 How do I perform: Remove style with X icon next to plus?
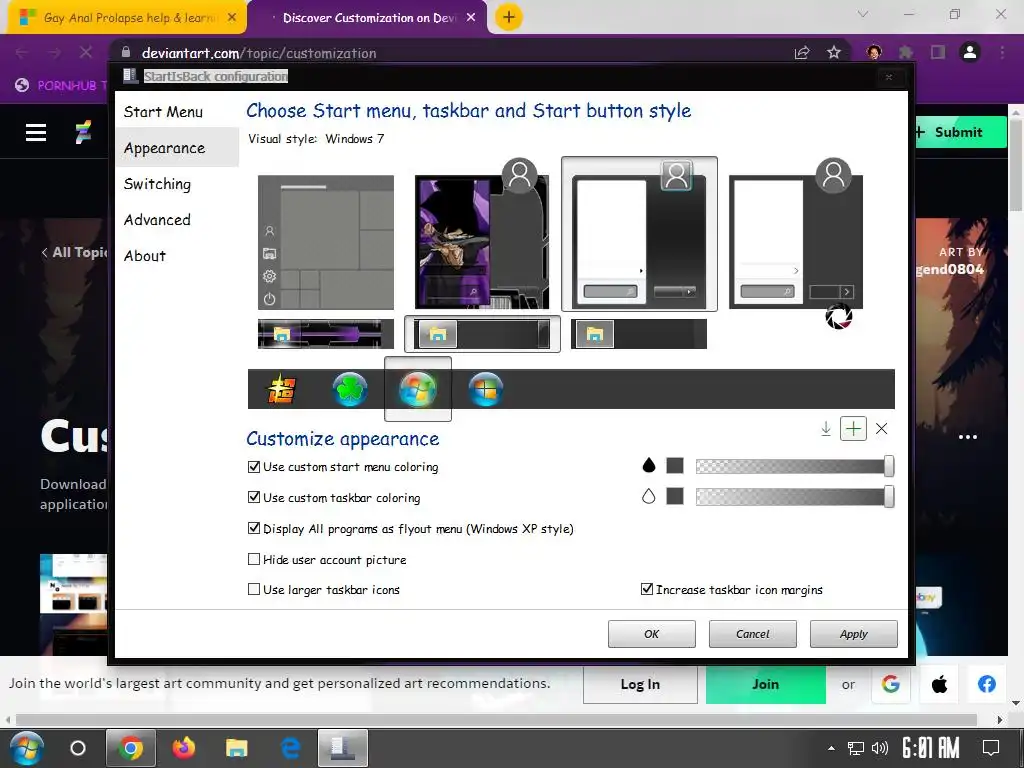tap(882, 428)
